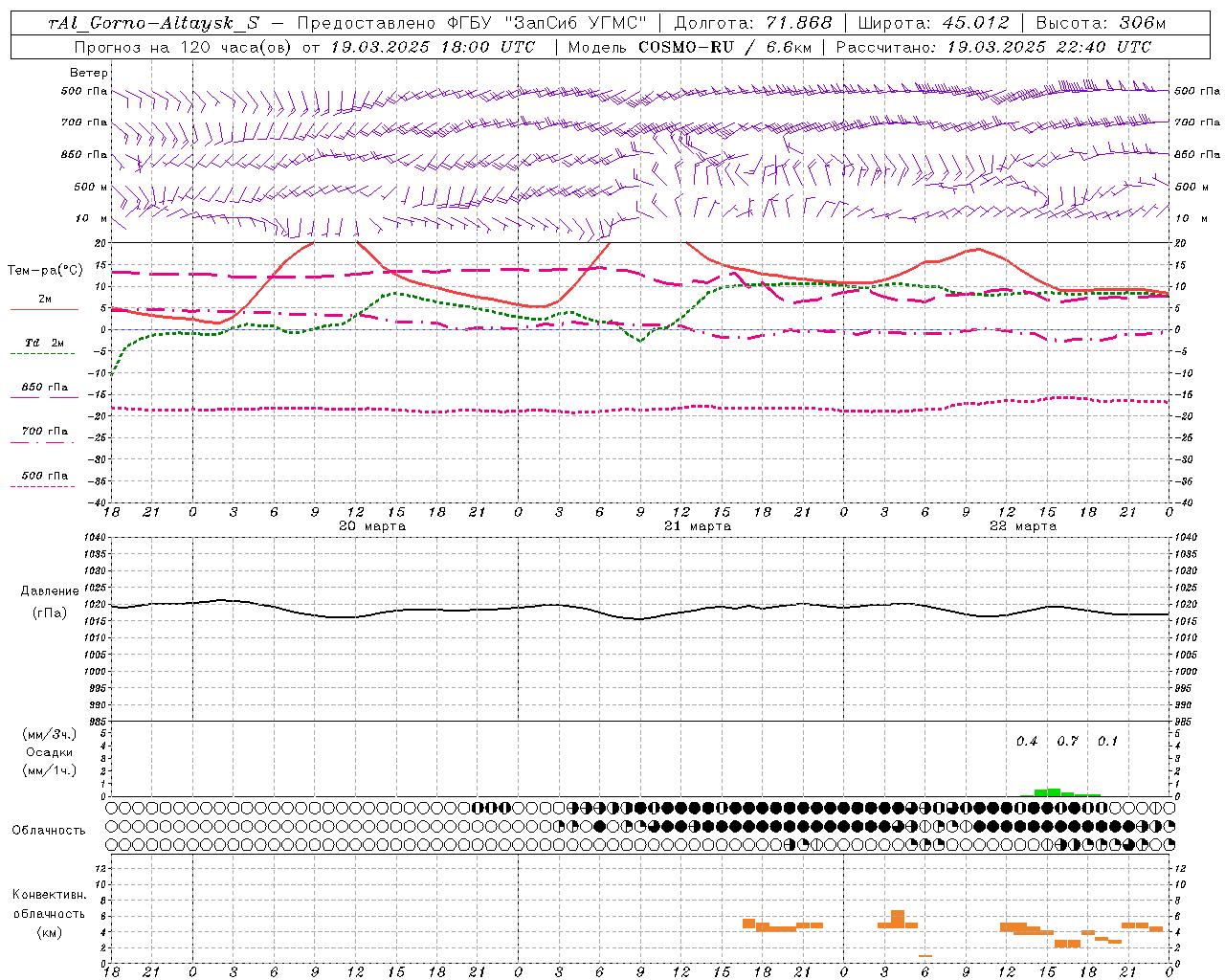Click the (мм/3ч.) precipitation unit label

[49, 733]
